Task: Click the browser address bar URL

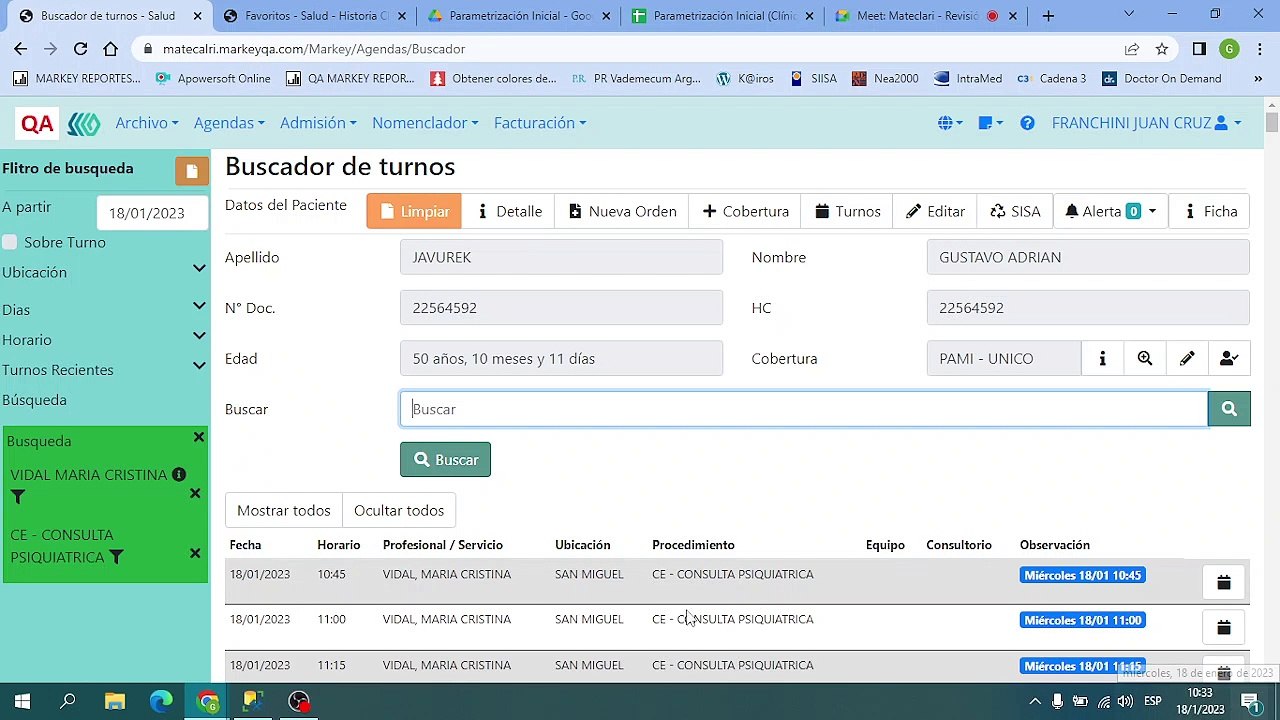Action: 313,49
